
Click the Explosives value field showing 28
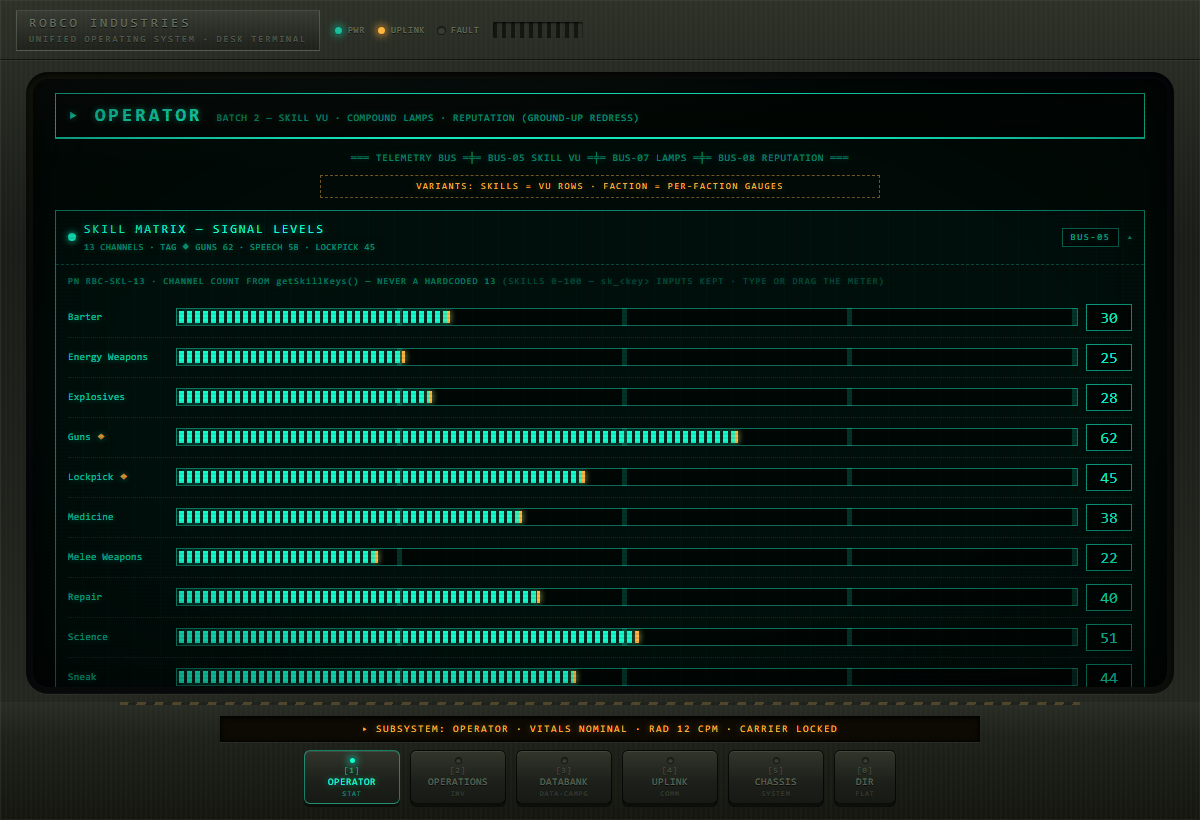[1109, 397]
